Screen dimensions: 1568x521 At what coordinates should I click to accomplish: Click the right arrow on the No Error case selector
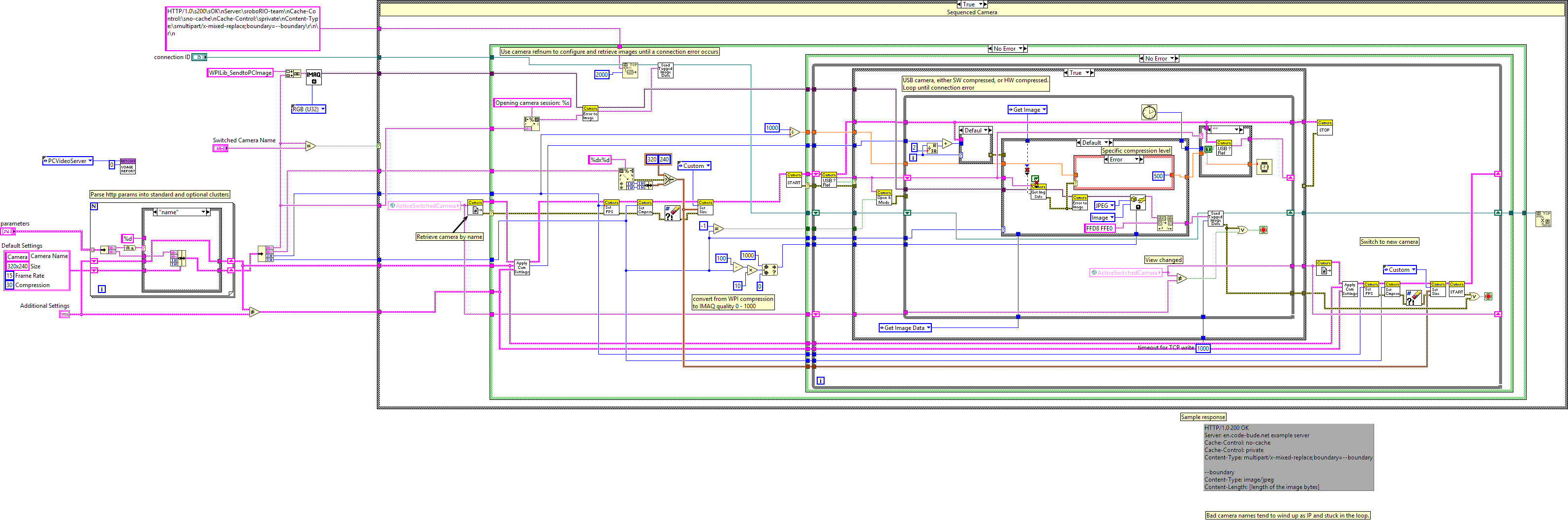[1024, 48]
